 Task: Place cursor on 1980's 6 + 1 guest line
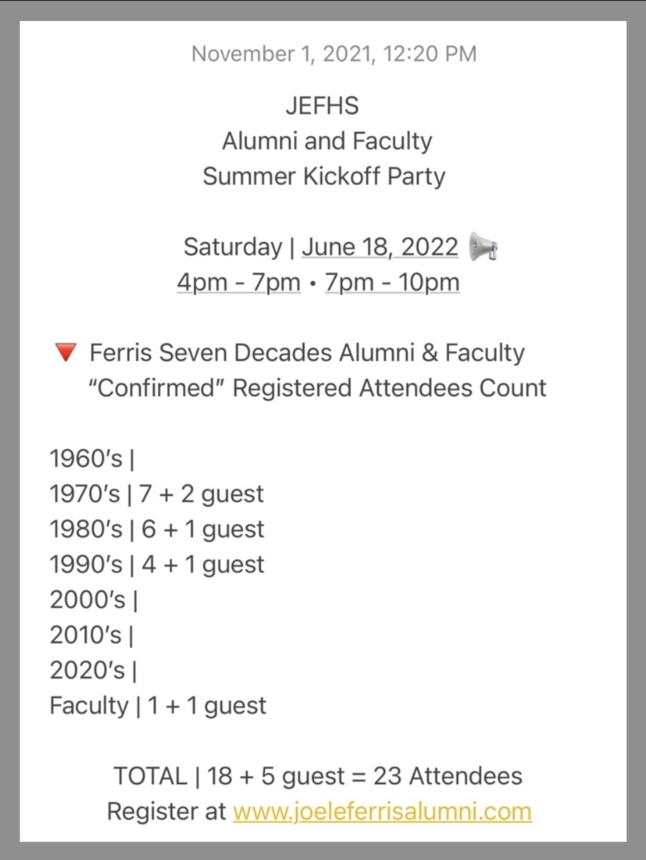point(157,529)
